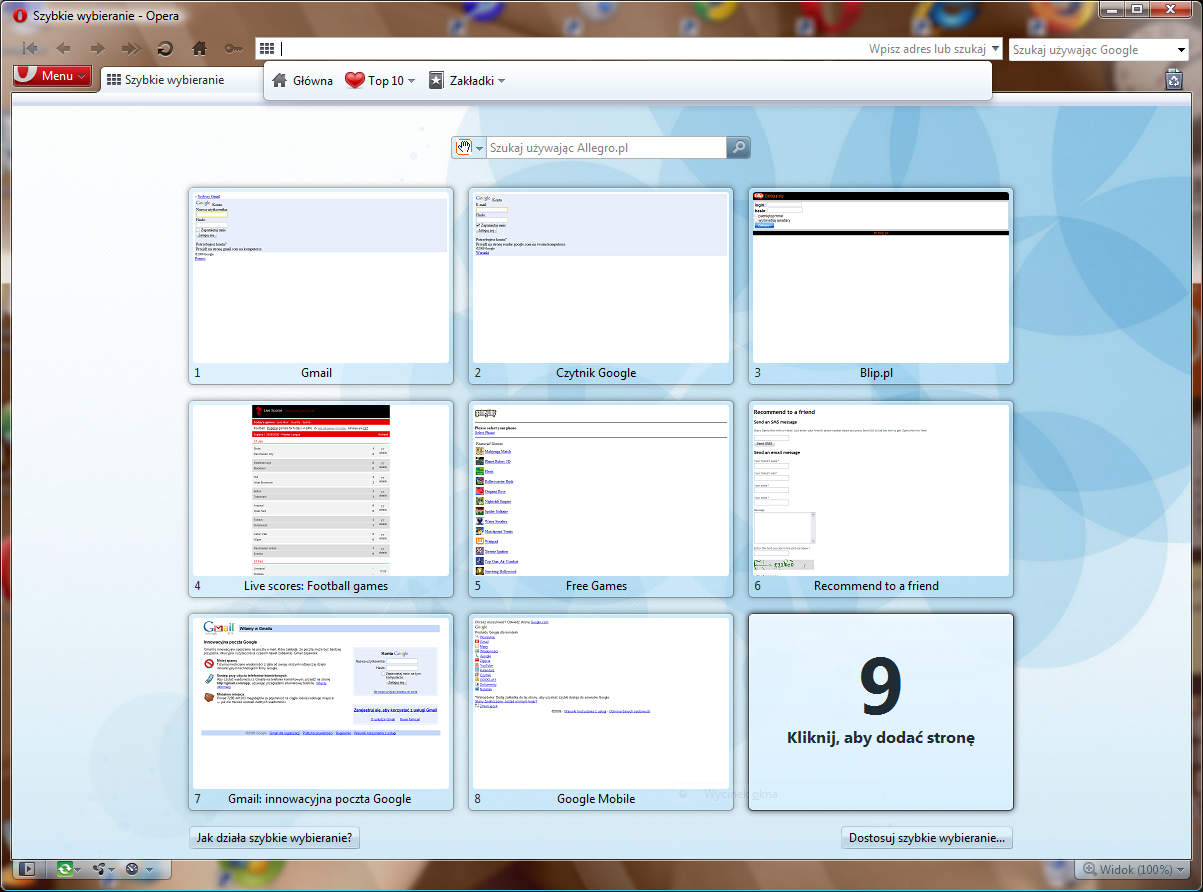
Task: Open the Allegro search engine selector
Action: tap(468, 148)
